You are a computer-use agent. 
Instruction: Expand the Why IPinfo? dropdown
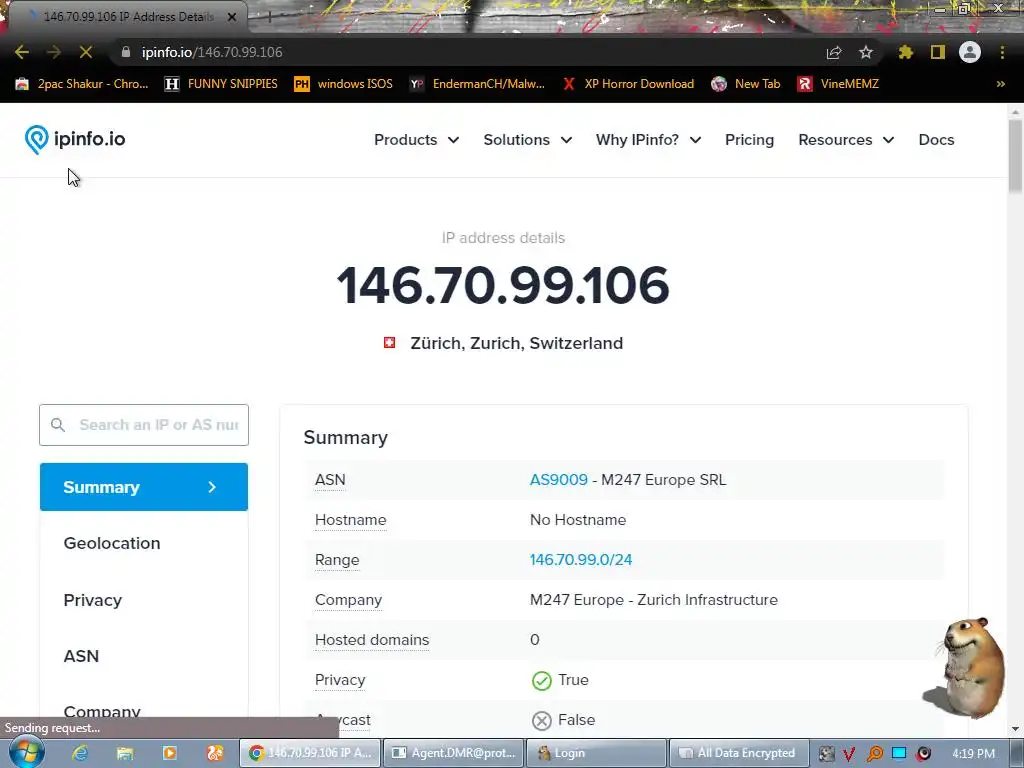[648, 140]
